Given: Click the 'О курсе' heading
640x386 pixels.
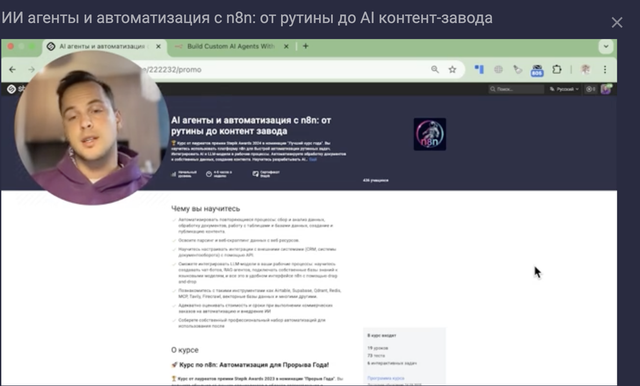Looking at the screenshot, I should (x=184, y=350).
